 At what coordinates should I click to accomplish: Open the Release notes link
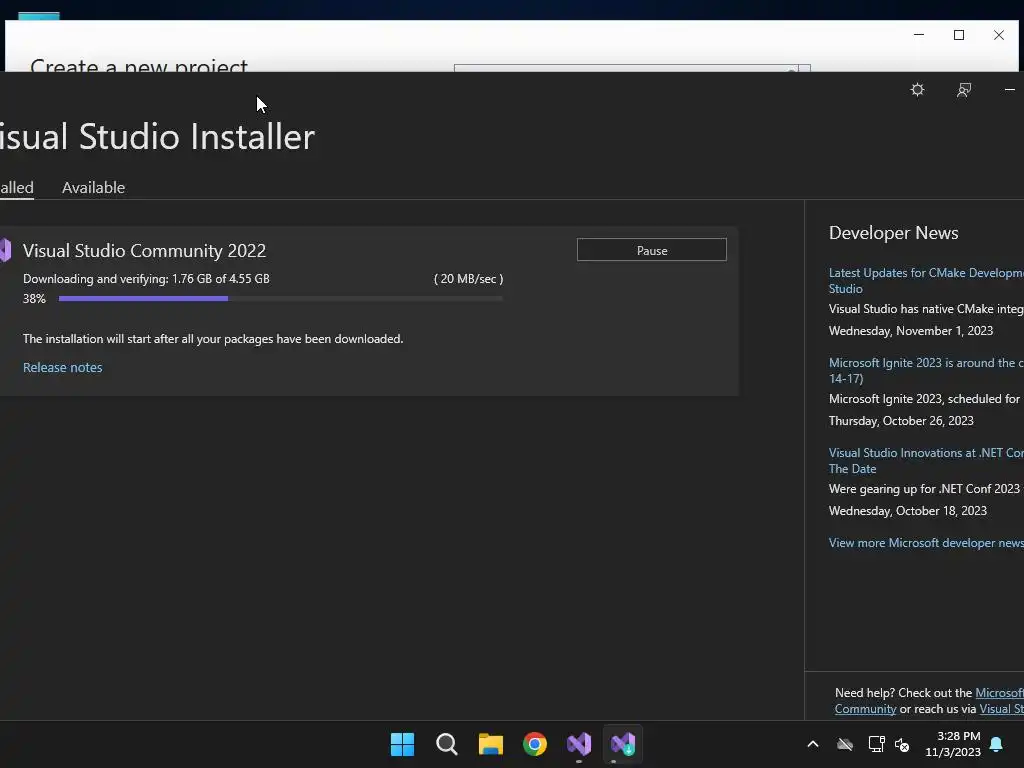(x=63, y=368)
